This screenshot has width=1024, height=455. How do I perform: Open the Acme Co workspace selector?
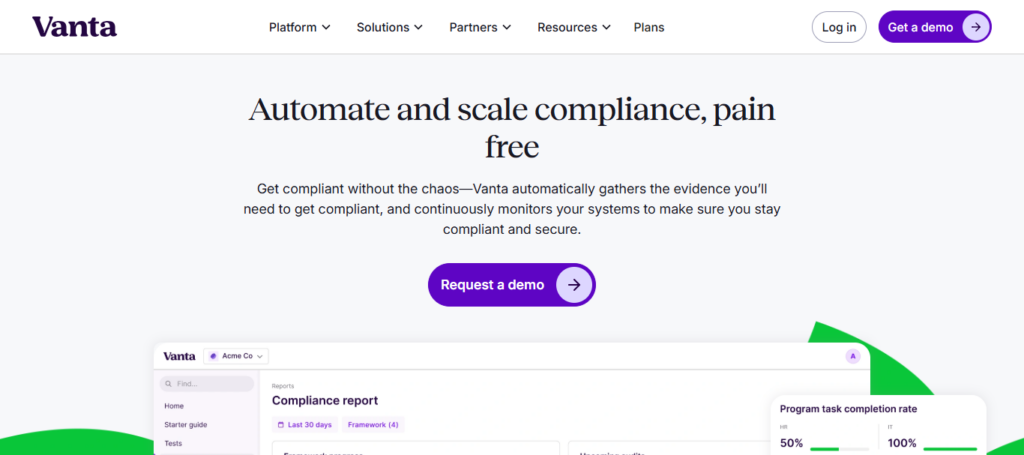[x=236, y=356]
